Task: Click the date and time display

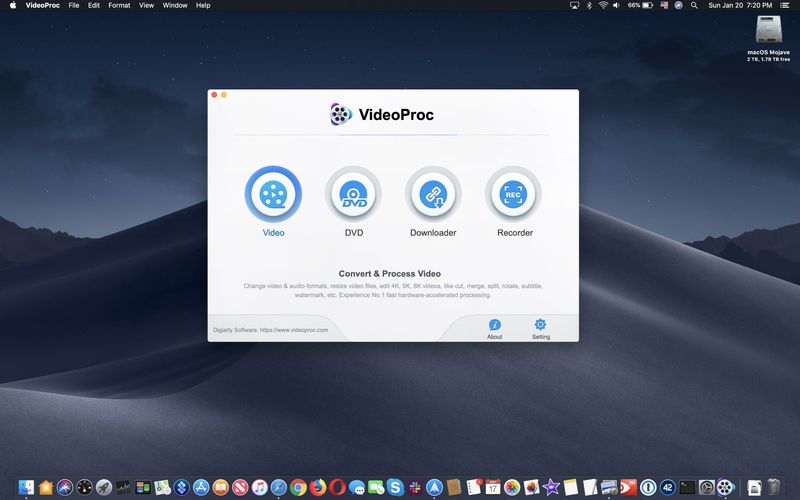Action: (x=740, y=5)
